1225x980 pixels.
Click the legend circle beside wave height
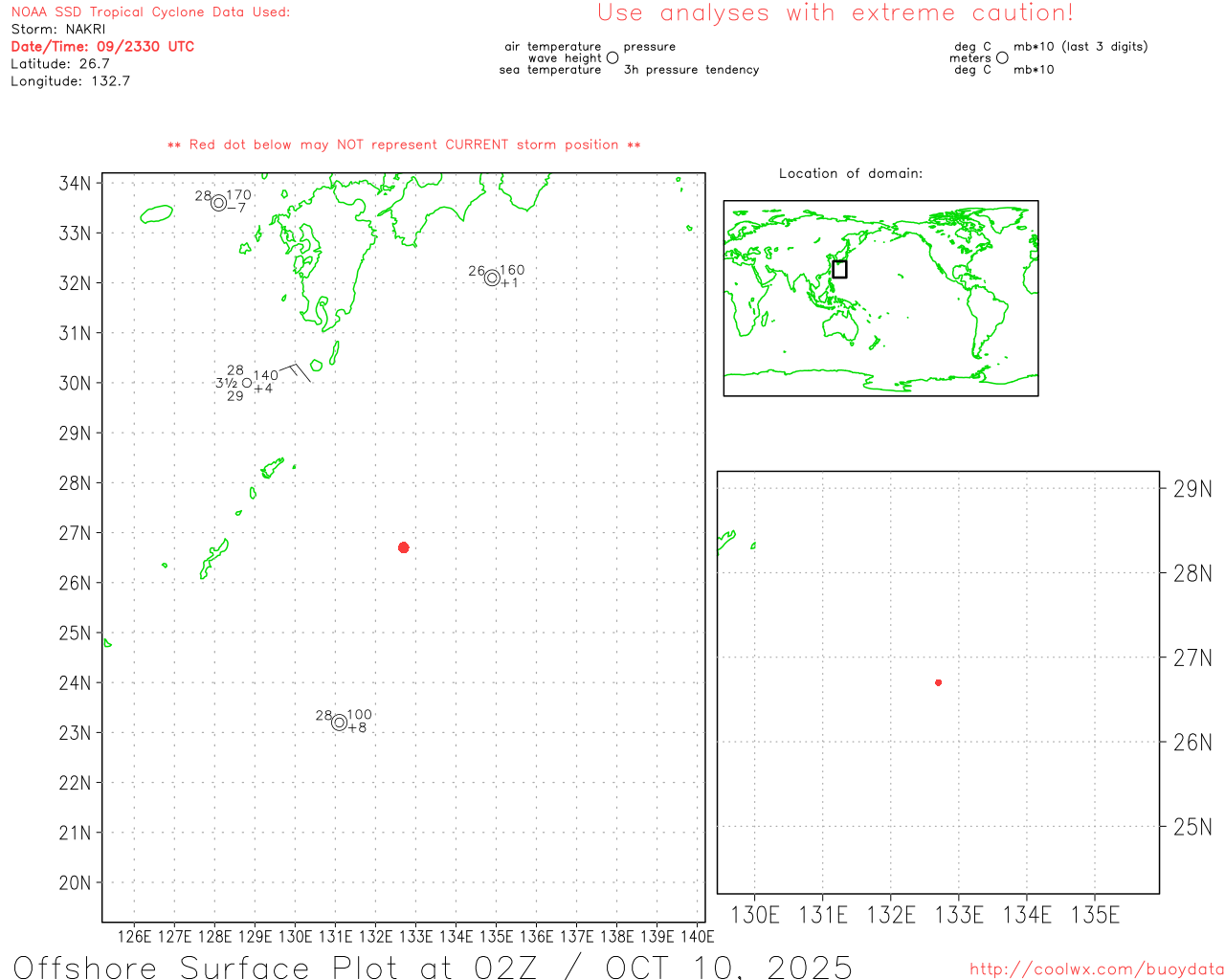[x=612, y=57]
